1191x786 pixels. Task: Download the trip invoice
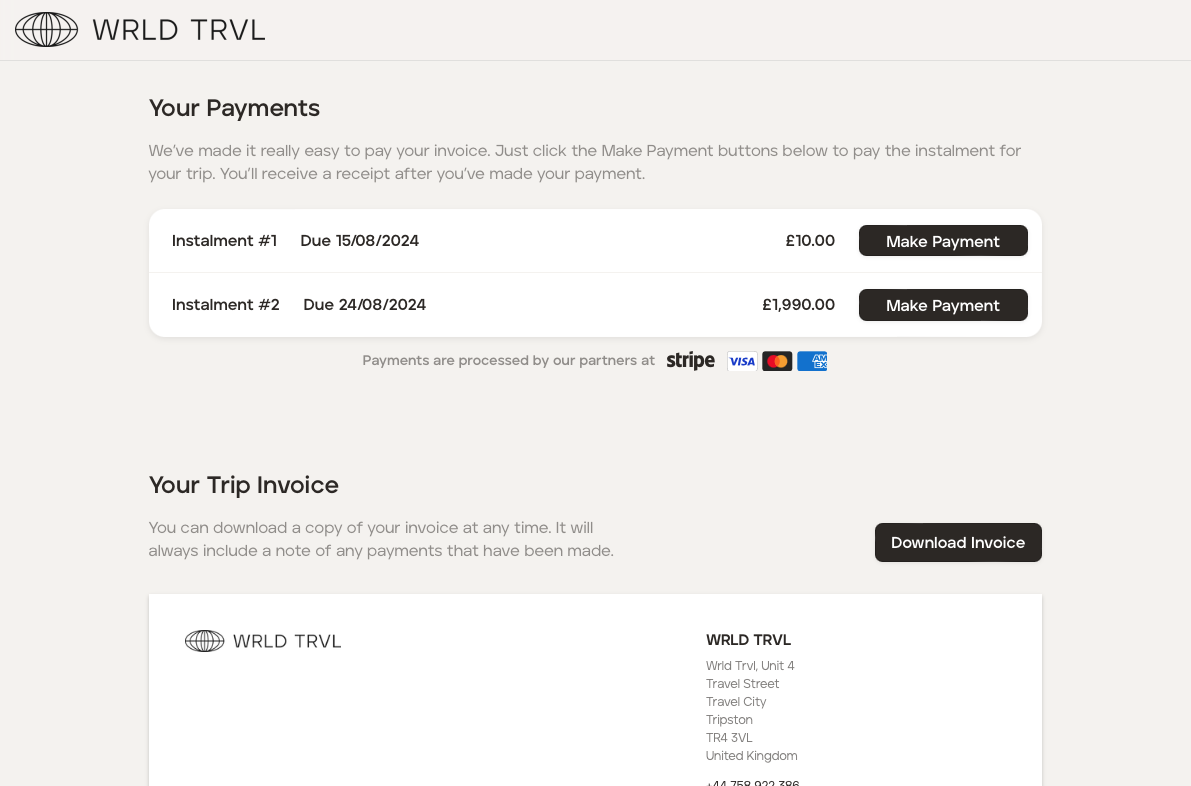click(x=957, y=542)
